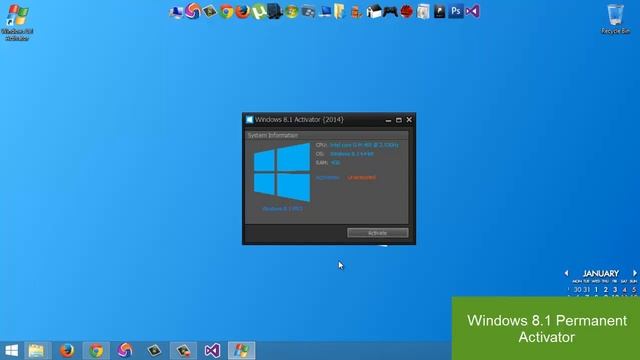Image resolution: width=640 pixels, height=360 pixels.
Task: Open the swirl-logo app in the top dock
Action: (x=193, y=11)
